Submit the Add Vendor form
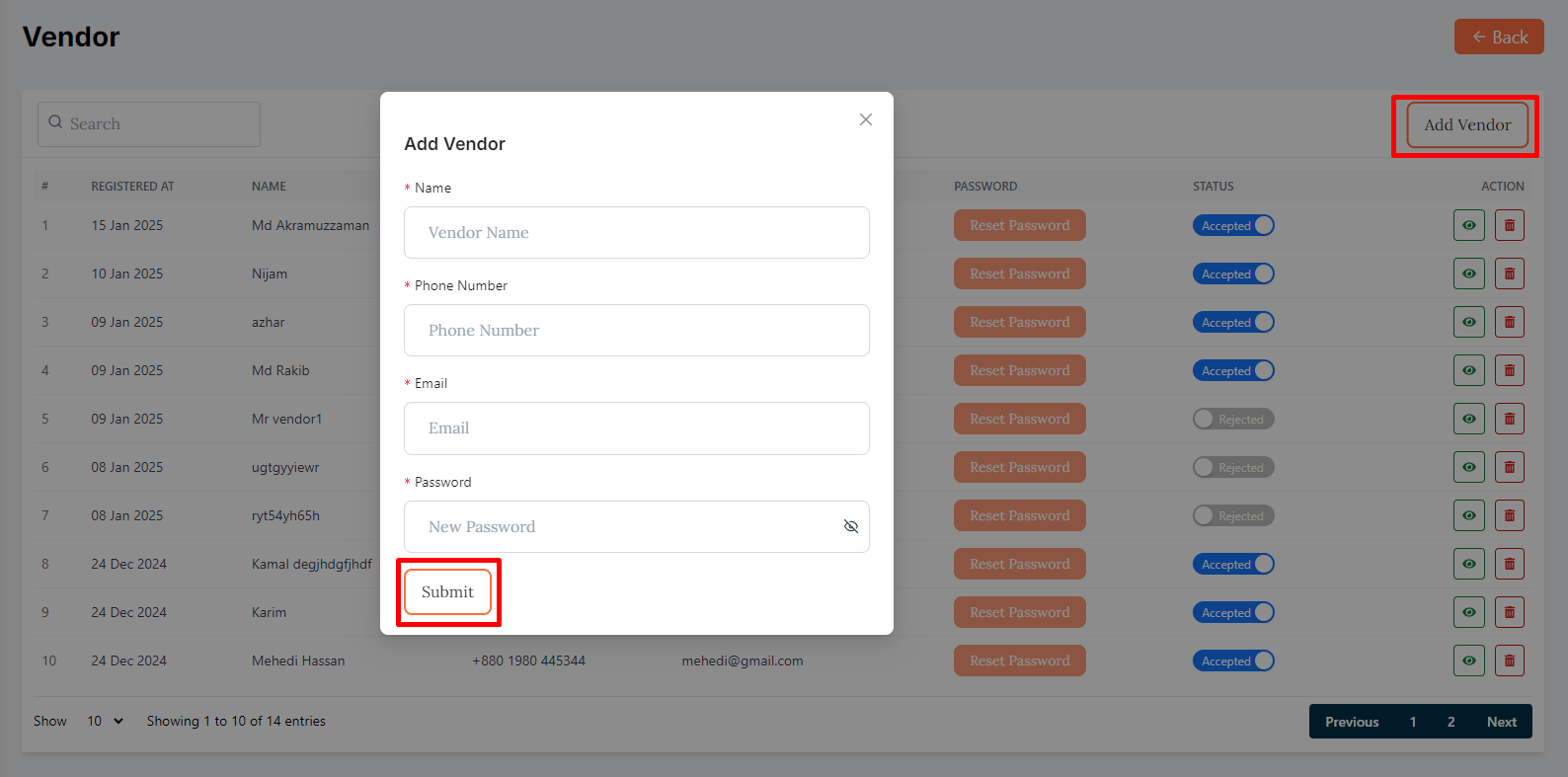 click(447, 591)
